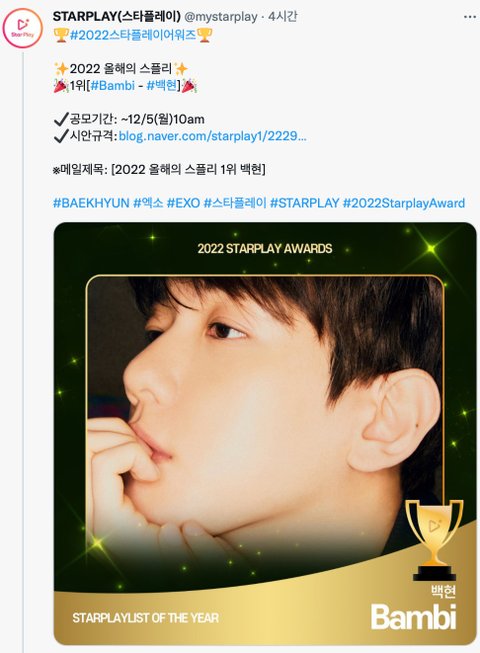Open the #EXO hashtag
This screenshot has height=653, width=480.
[183, 203]
